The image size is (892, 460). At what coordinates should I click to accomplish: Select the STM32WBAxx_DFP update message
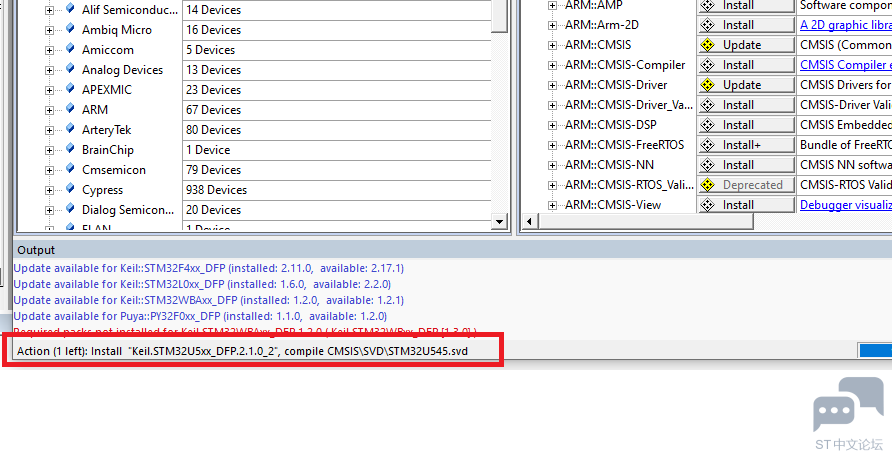tap(208, 300)
